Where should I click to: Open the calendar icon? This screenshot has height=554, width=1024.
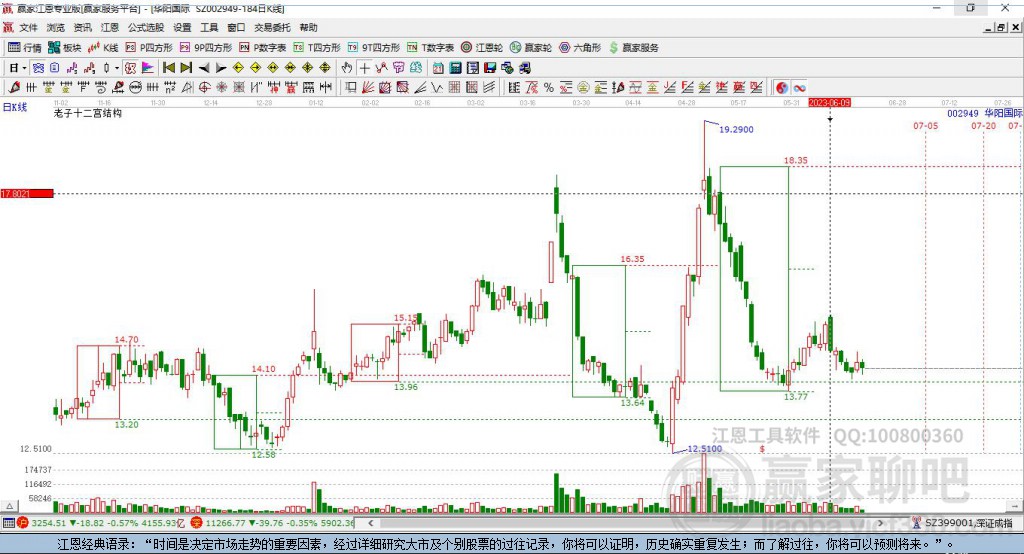point(438,68)
